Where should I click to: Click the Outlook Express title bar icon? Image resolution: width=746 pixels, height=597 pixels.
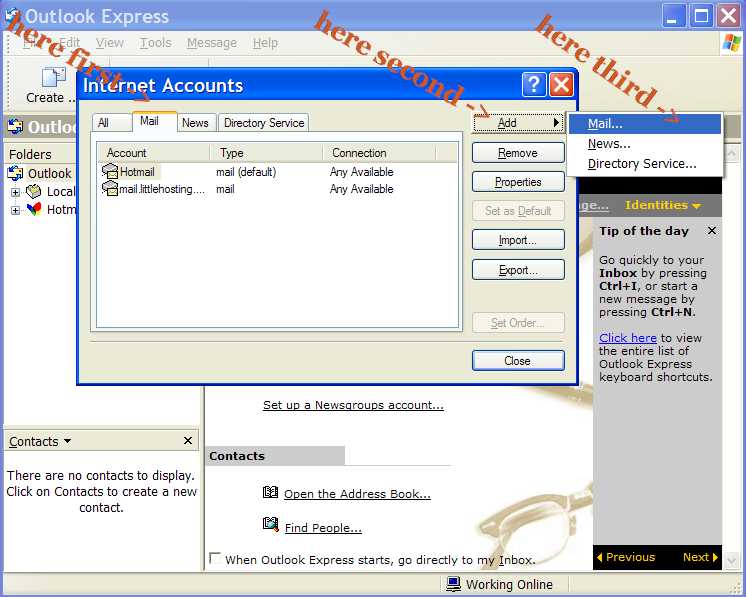point(12,16)
